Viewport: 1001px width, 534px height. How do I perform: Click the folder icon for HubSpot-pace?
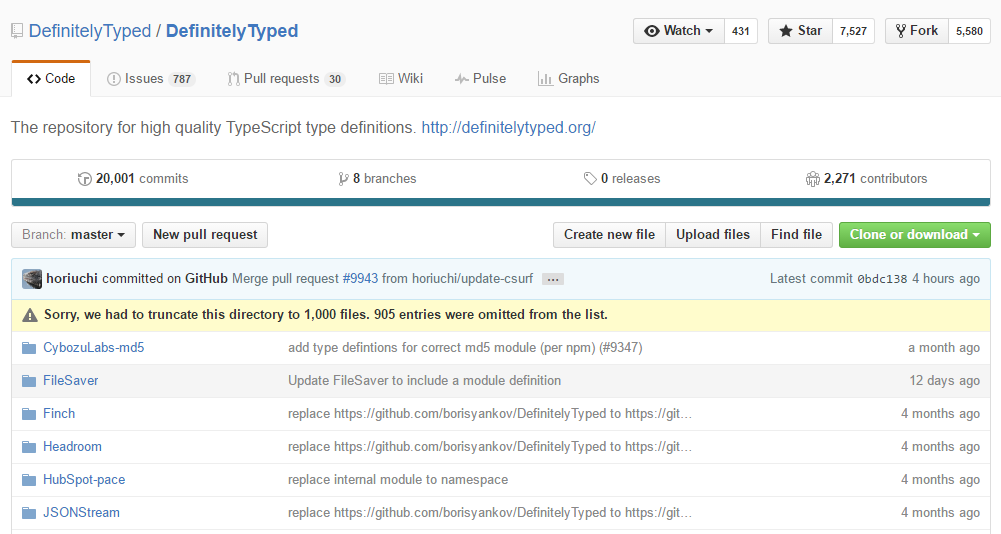[x=29, y=480]
